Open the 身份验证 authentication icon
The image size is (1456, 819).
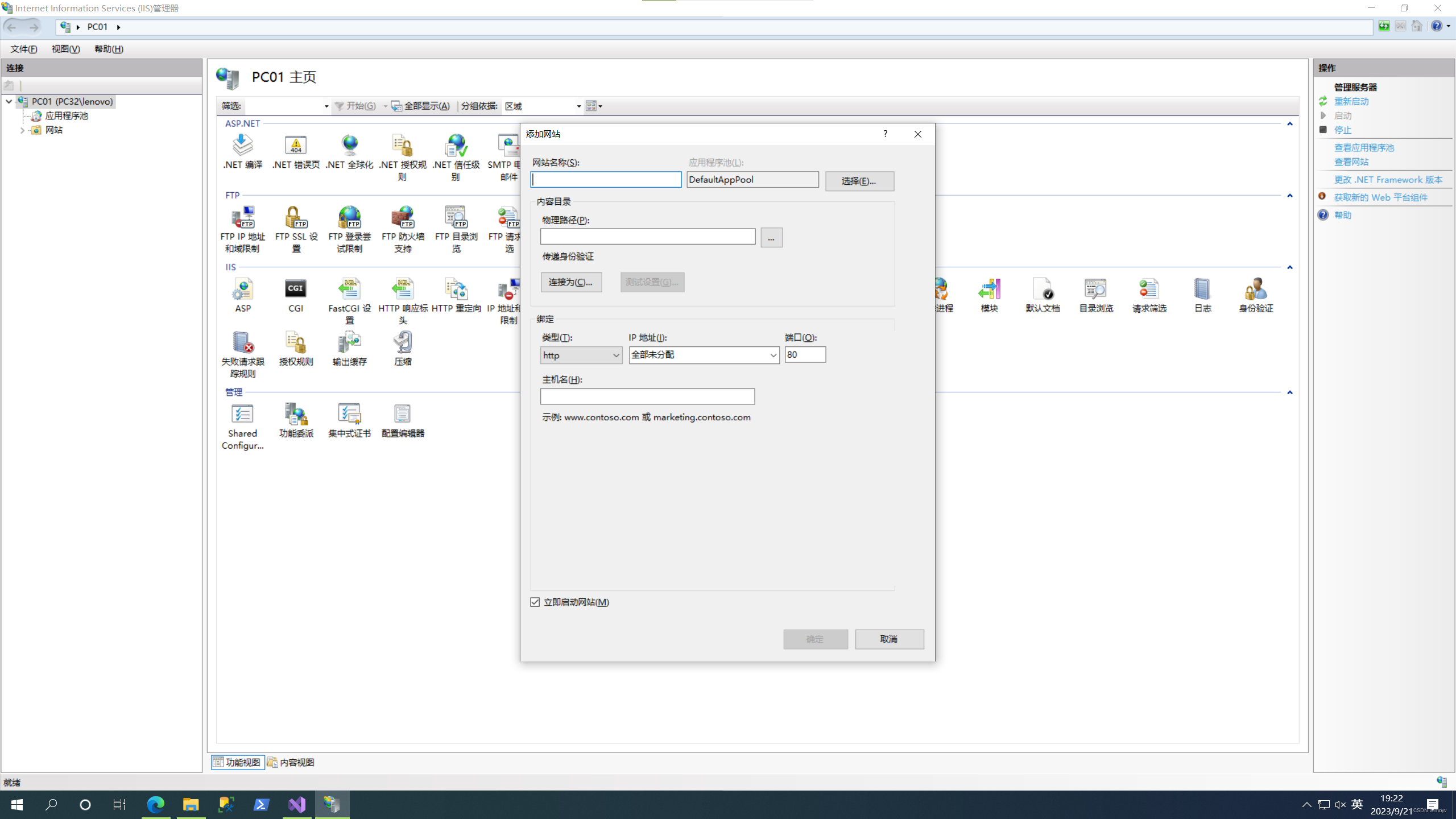[1255, 290]
